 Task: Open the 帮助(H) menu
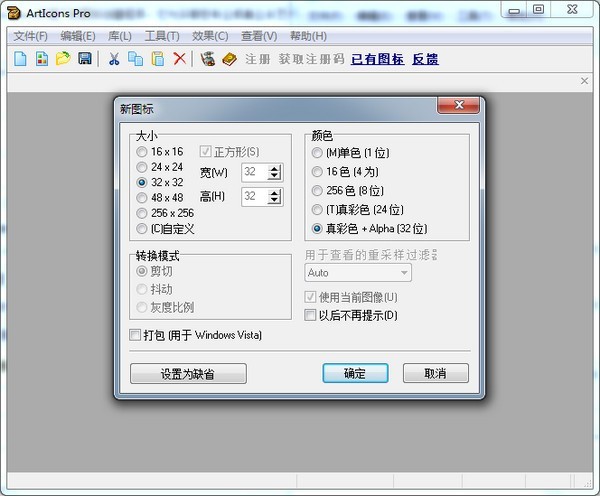[308, 36]
